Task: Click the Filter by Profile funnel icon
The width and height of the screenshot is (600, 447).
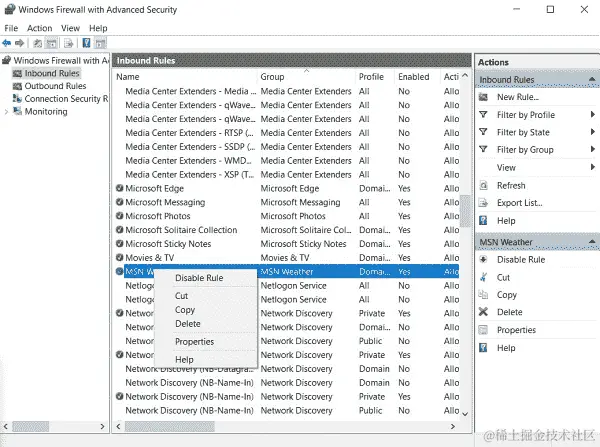Action: [x=483, y=114]
